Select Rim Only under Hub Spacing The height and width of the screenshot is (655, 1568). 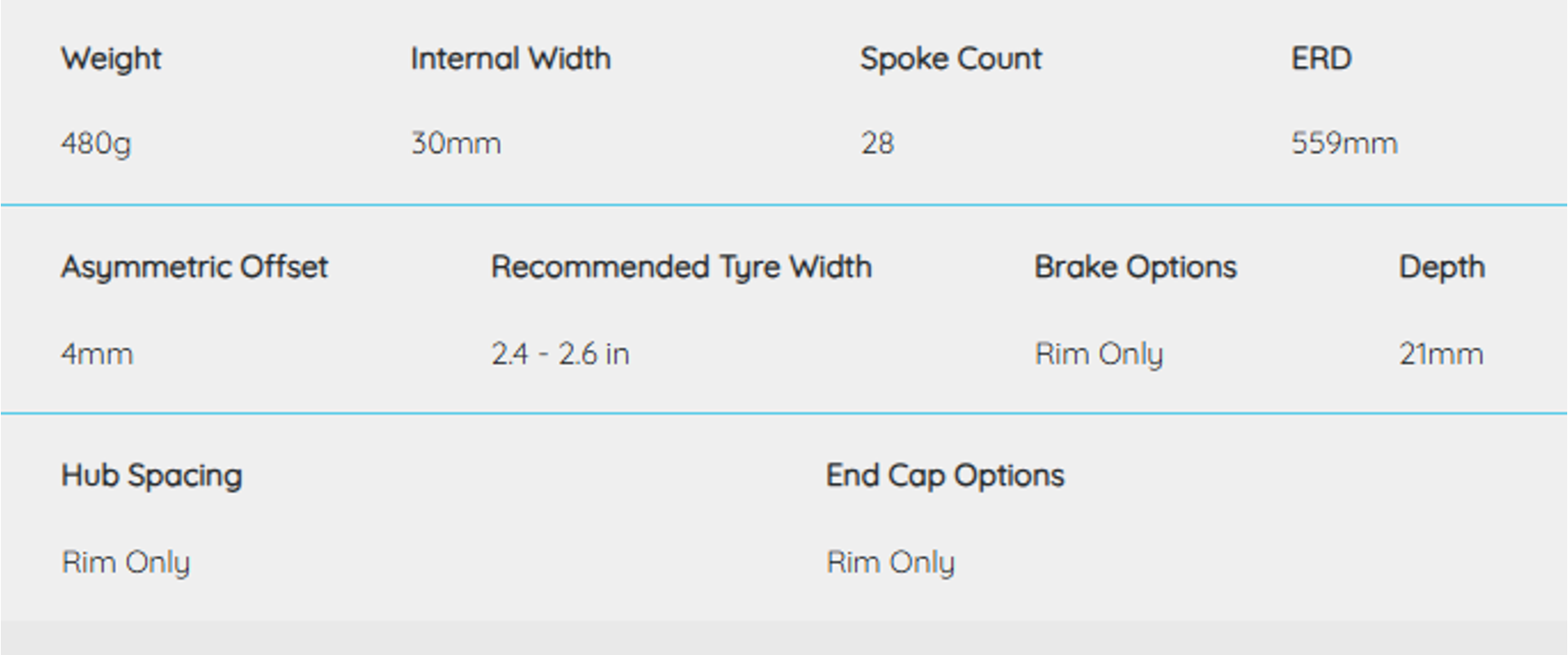tap(126, 563)
